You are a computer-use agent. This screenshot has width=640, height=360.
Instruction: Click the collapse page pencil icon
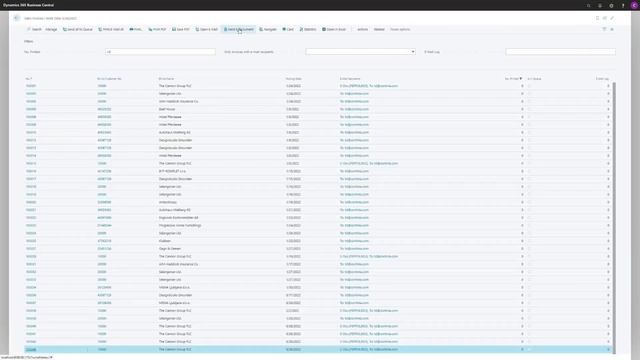click(612, 18)
